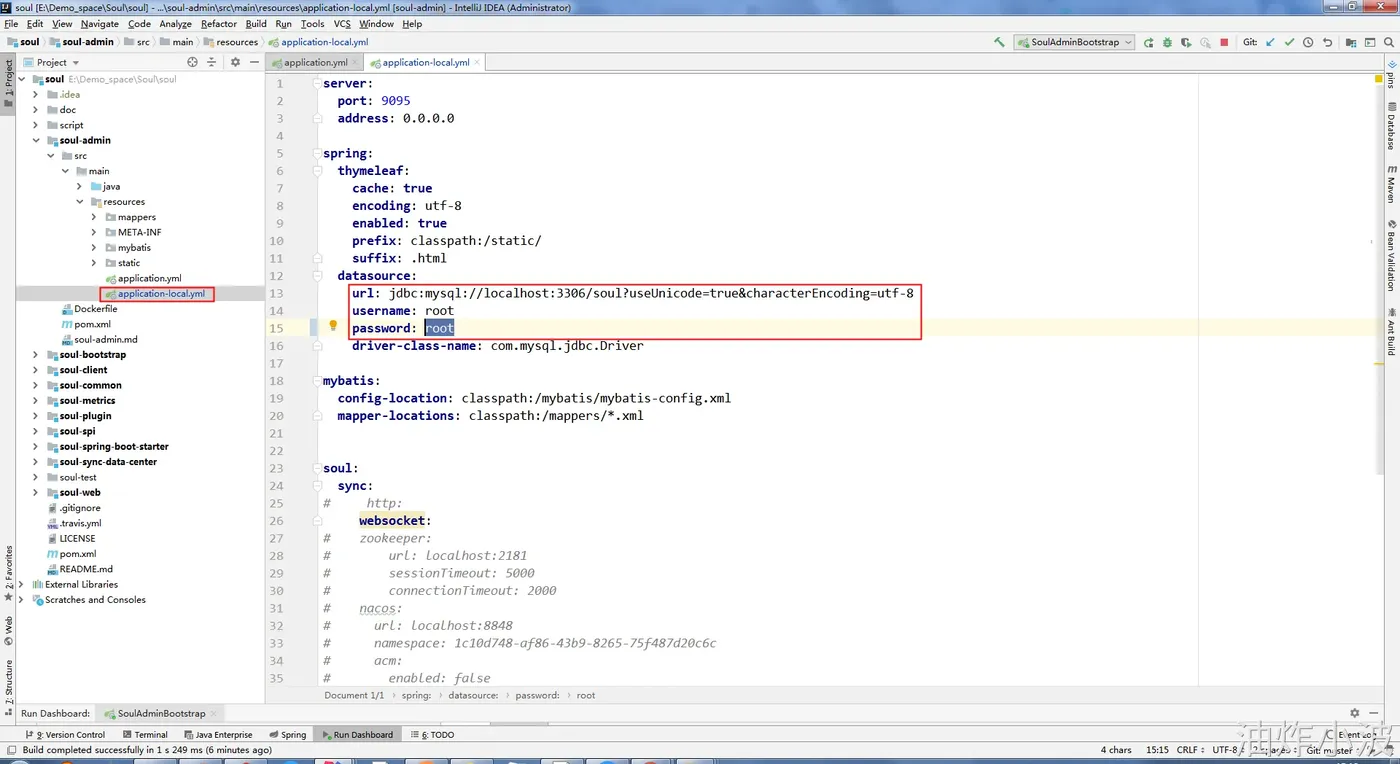
Task: Open the SoulAdminBootstrap run configuration dropdown
Action: [1074, 42]
